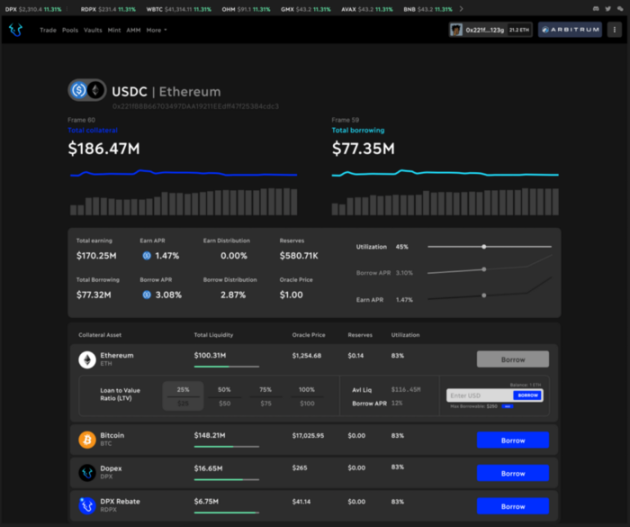Click the Dopex logo in navbar
The image size is (630, 527).
click(15, 30)
